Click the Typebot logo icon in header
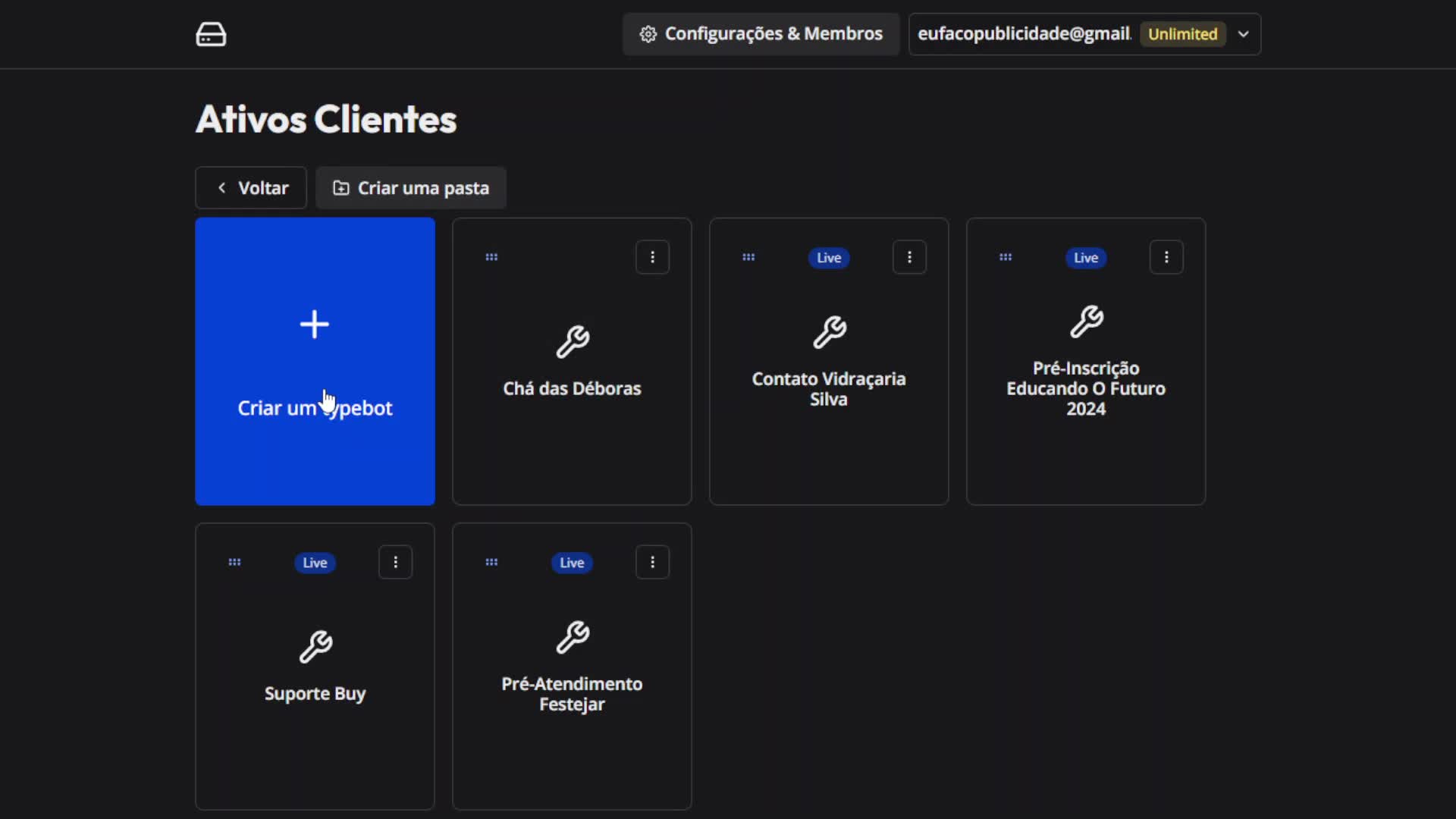 pyautogui.click(x=211, y=34)
